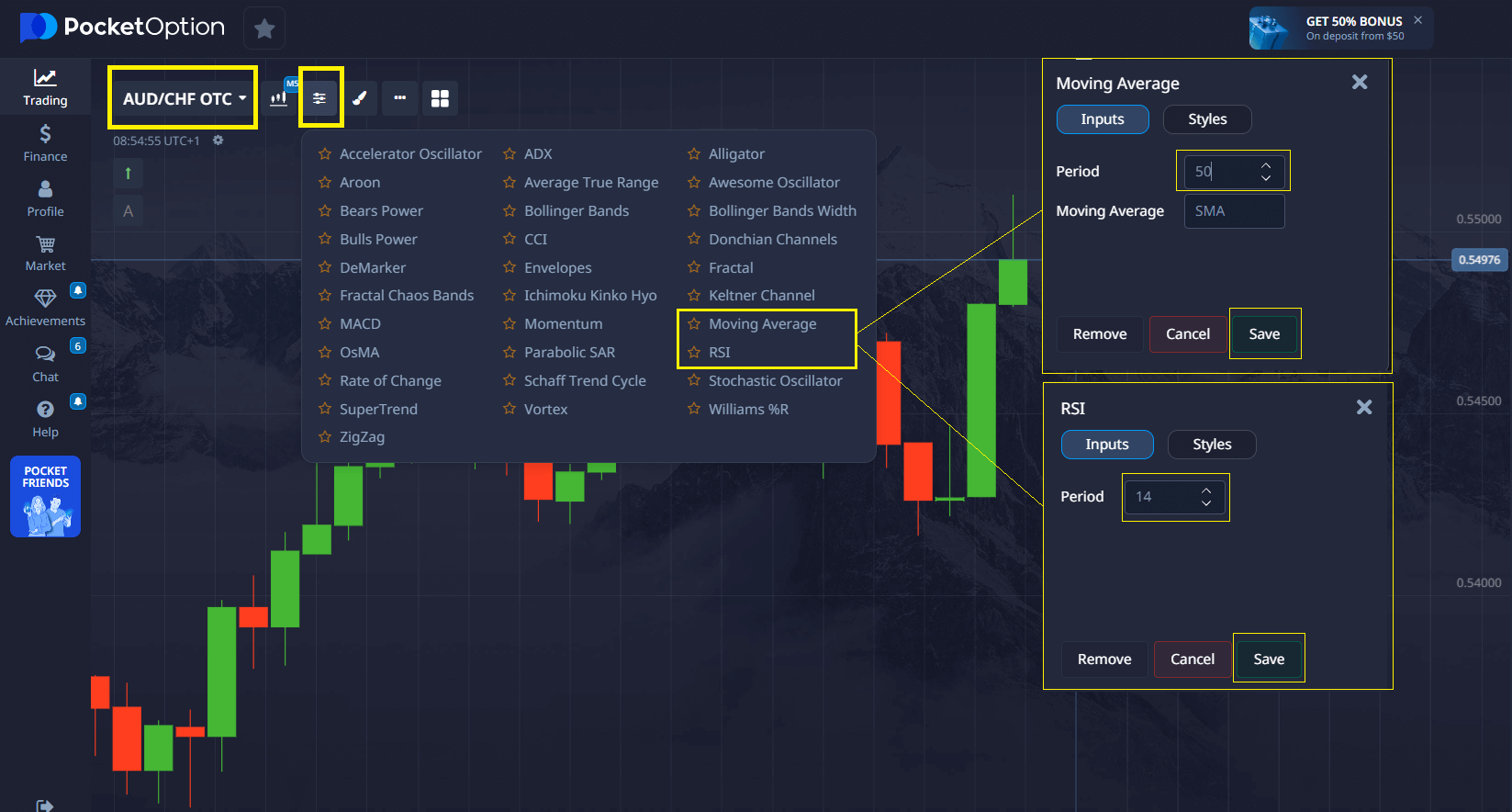Save the RSI settings

[1269, 660]
